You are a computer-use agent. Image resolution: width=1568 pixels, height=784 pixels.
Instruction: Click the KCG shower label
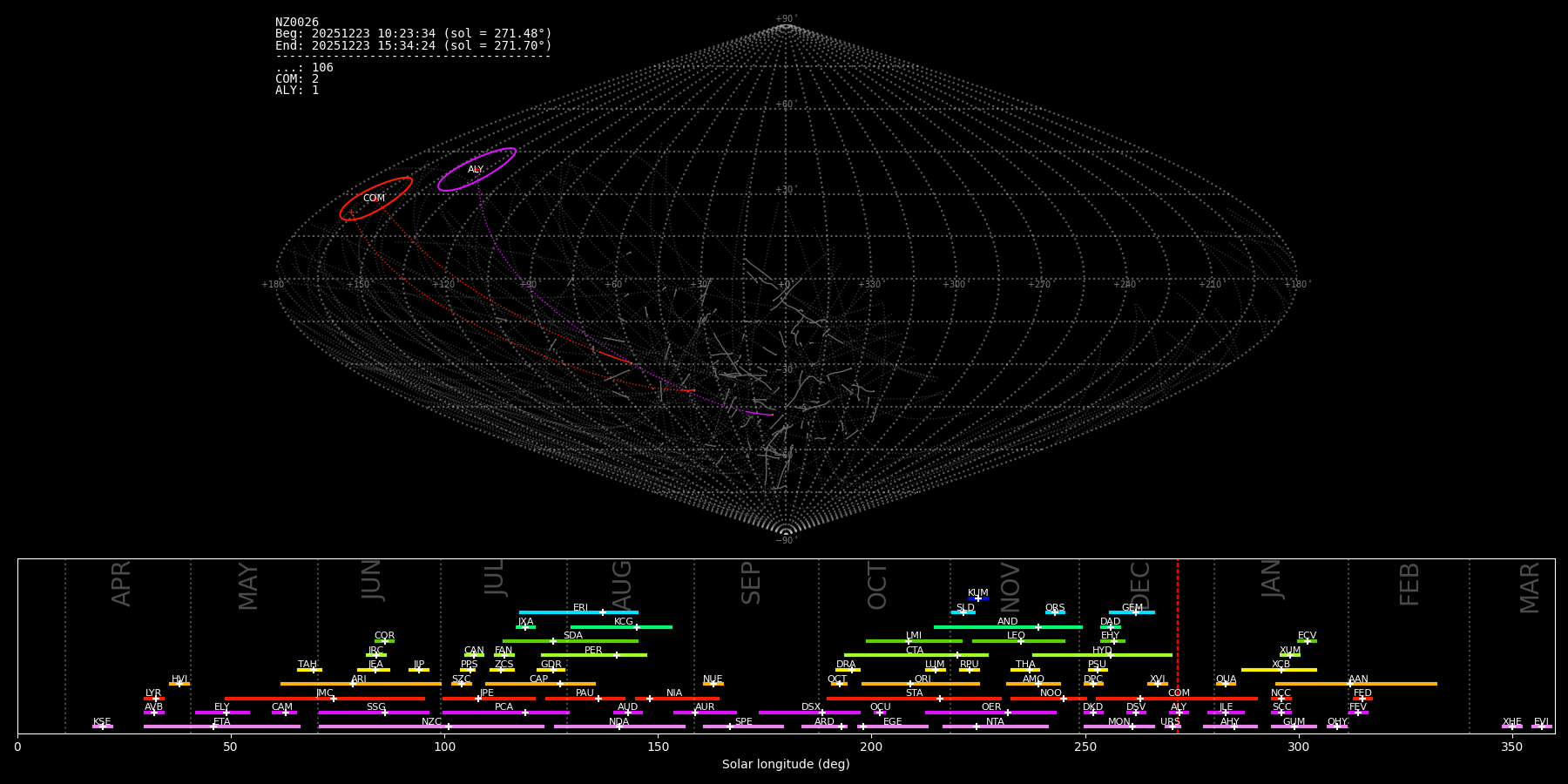[x=624, y=622]
